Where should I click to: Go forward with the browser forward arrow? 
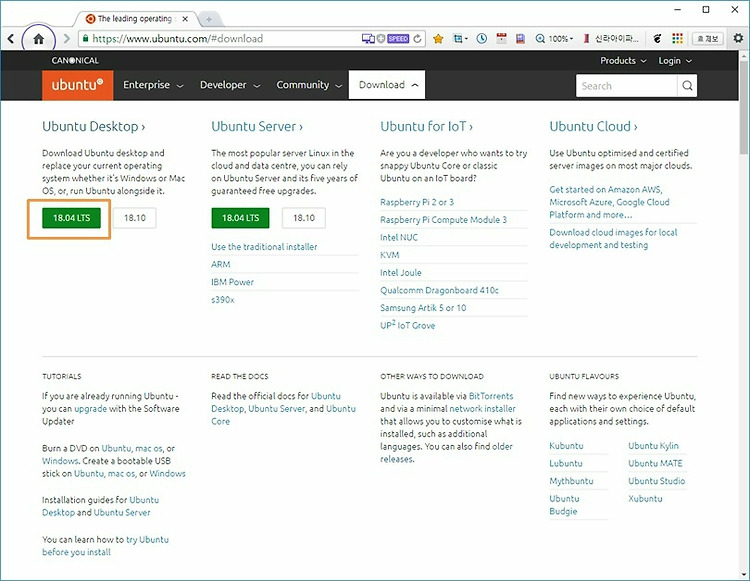coord(66,39)
